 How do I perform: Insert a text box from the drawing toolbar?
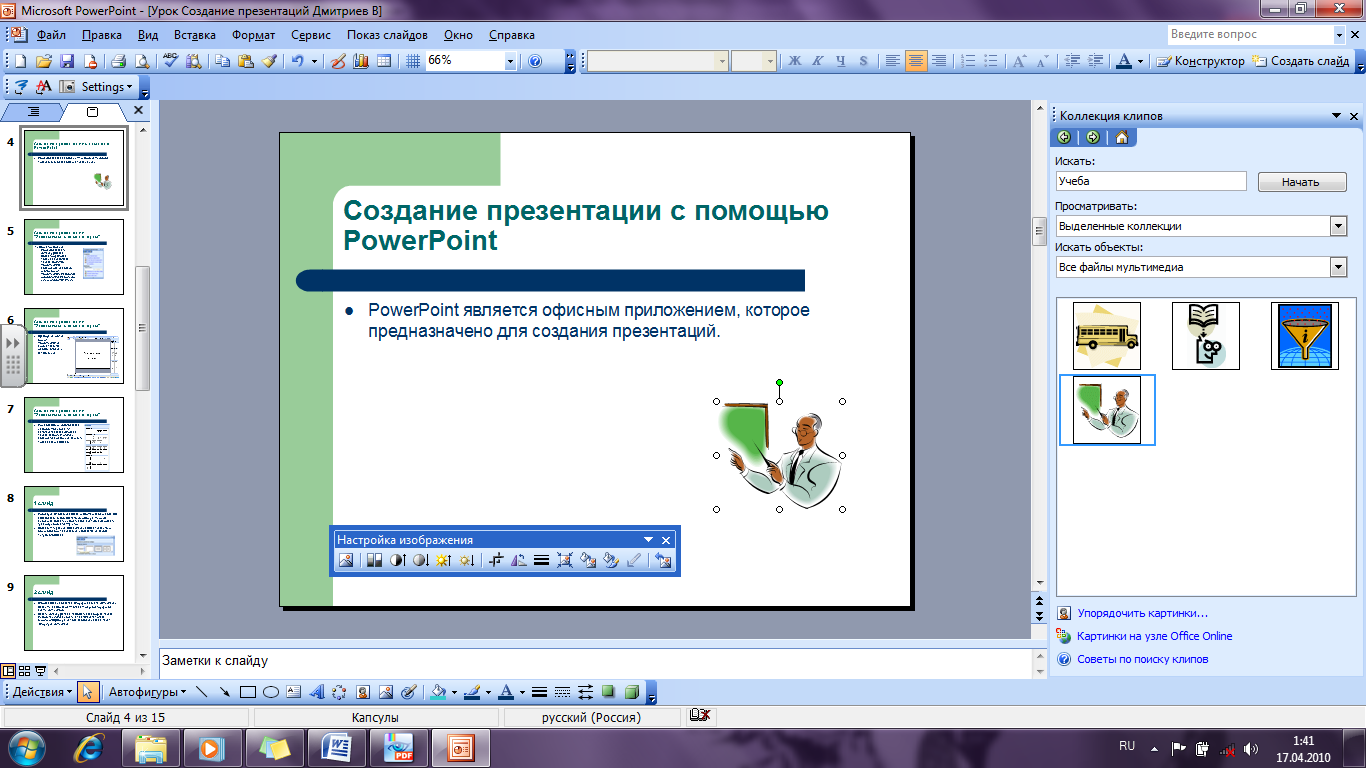294,692
